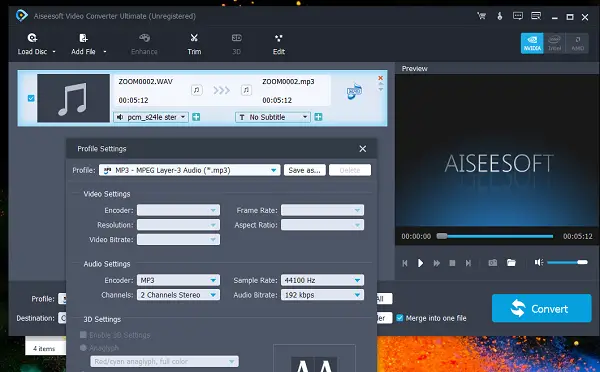600x372 pixels.
Task: Fast forward the preview
Action: [x=436, y=263]
